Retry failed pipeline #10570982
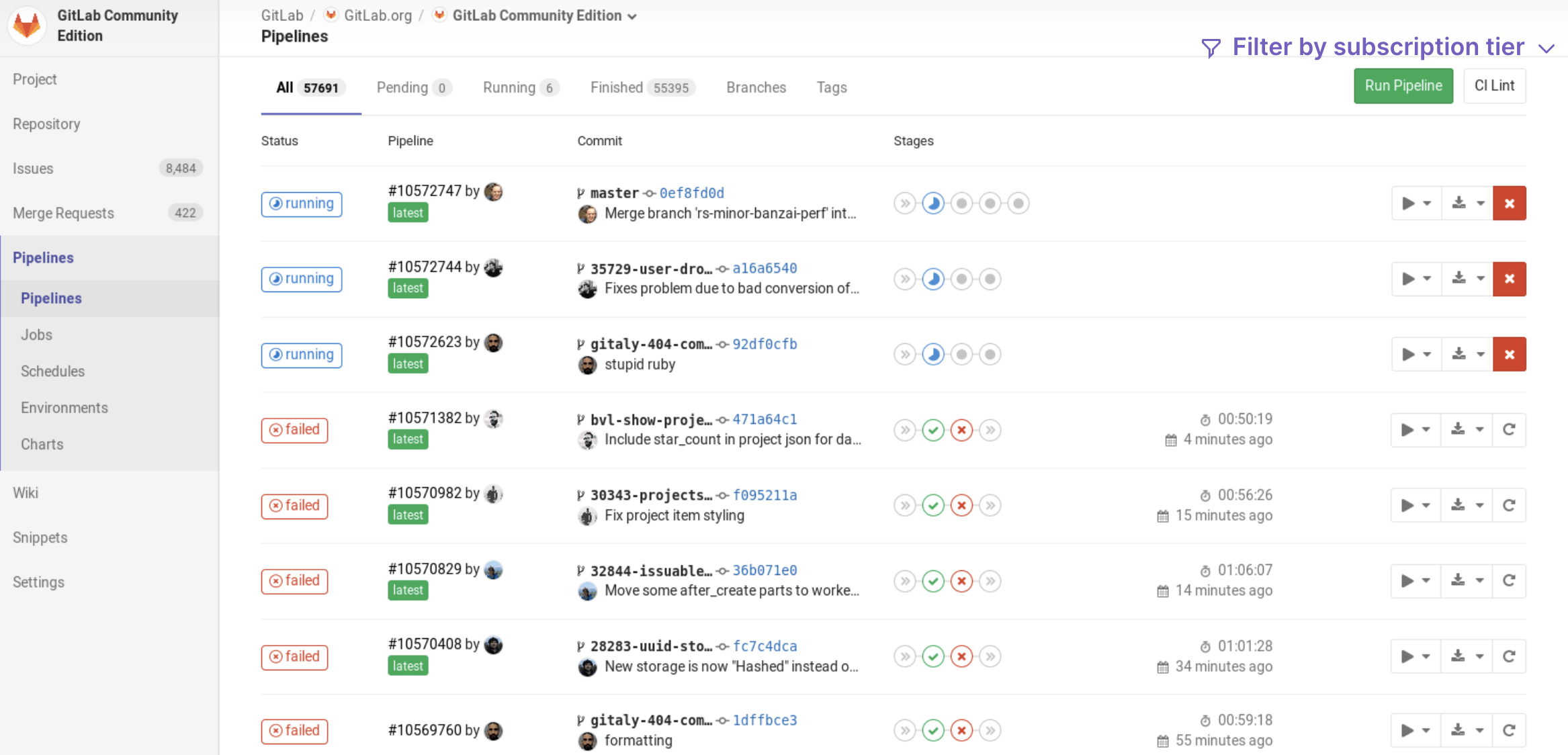The height and width of the screenshot is (755, 1568). point(1509,505)
